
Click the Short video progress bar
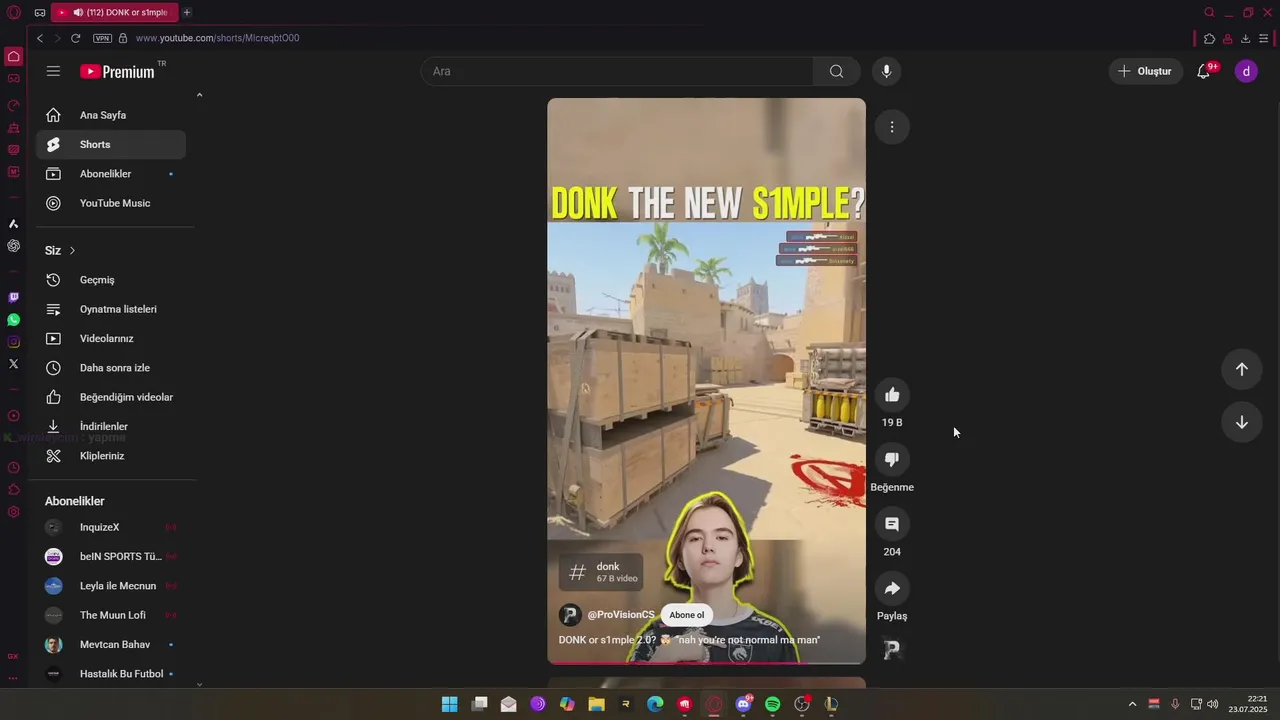tap(706, 662)
